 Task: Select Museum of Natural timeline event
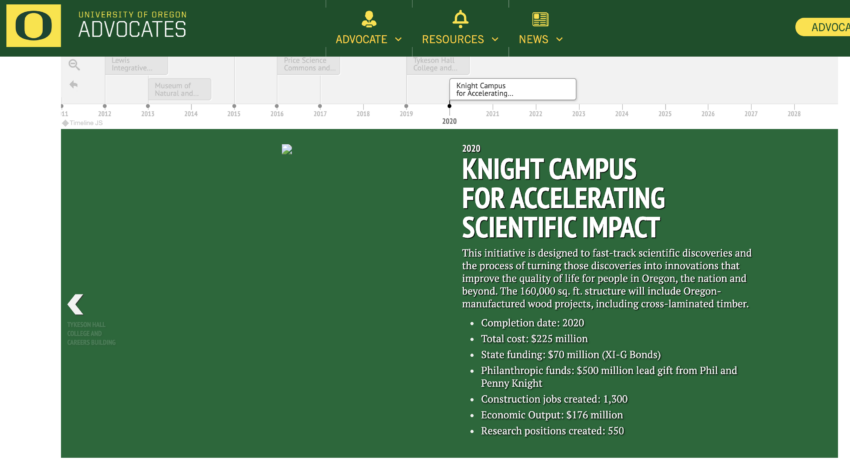tap(179, 89)
